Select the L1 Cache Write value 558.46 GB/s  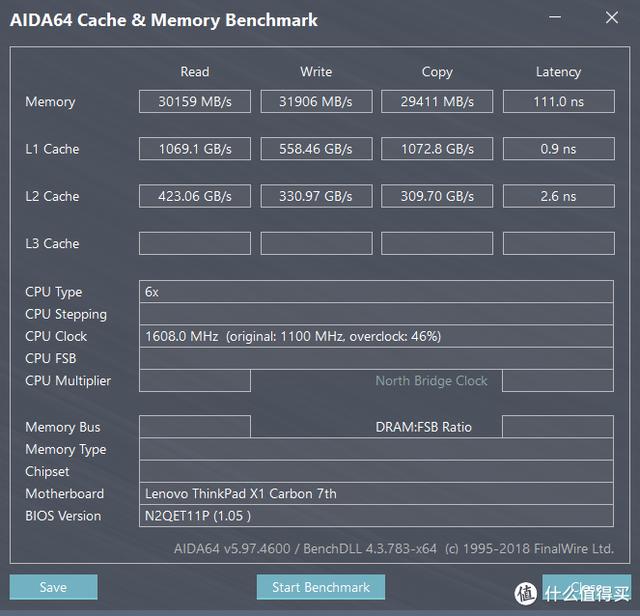pos(316,149)
